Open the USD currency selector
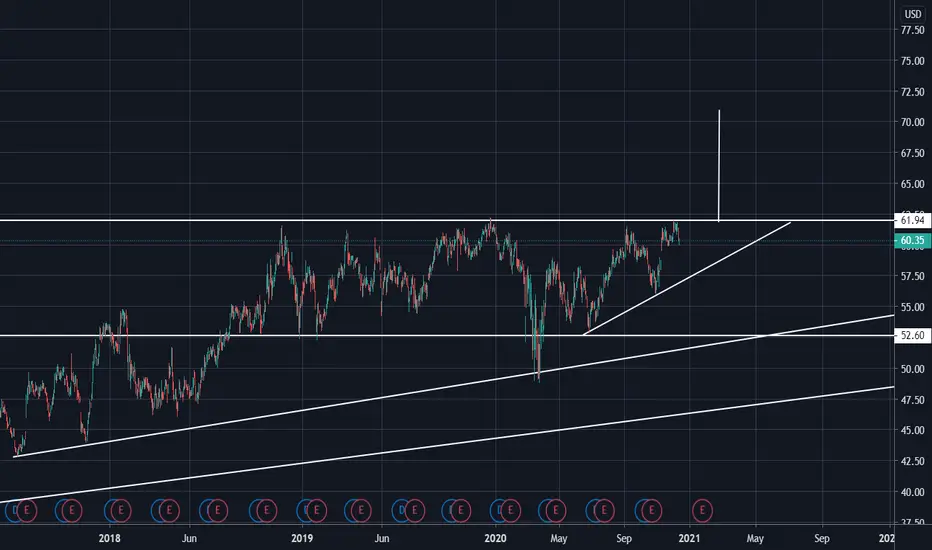The width and height of the screenshot is (932, 550). 913,14
